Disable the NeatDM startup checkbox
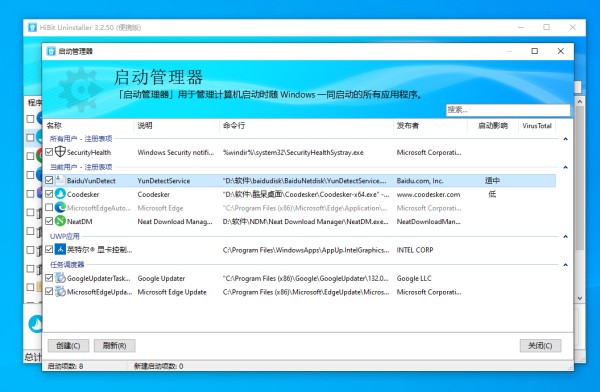This screenshot has height=392, width=600. tap(49, 221)
